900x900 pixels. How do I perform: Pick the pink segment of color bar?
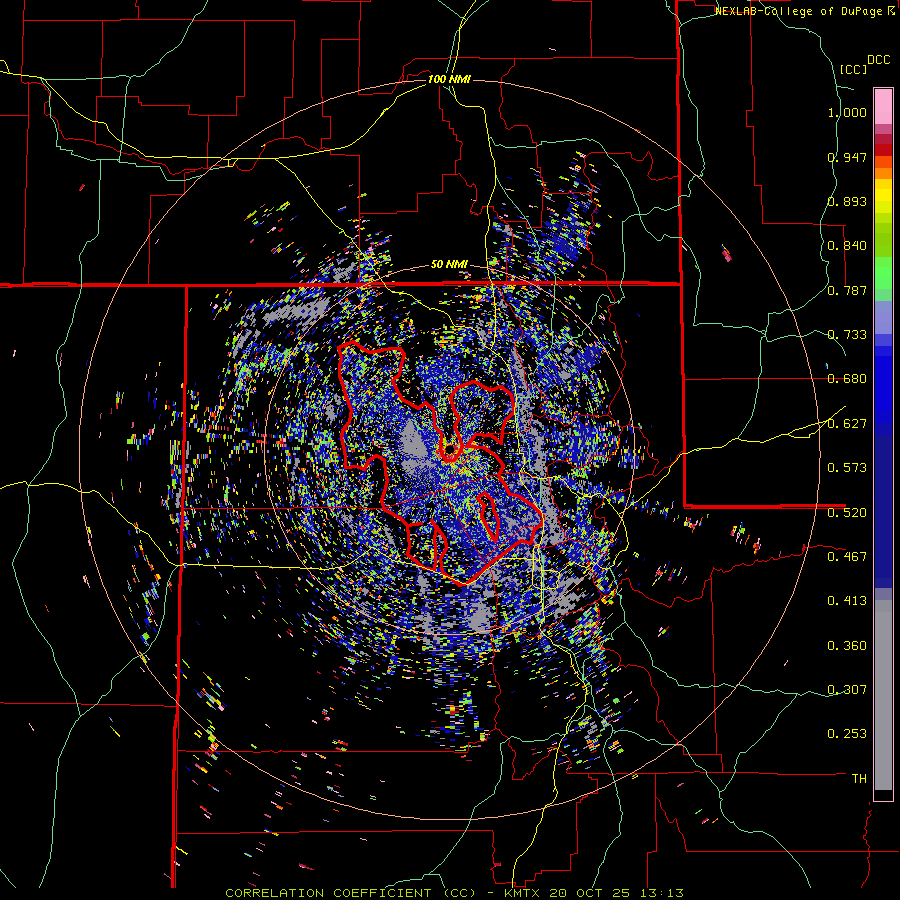pyautogui.click(x=883, y=107)
